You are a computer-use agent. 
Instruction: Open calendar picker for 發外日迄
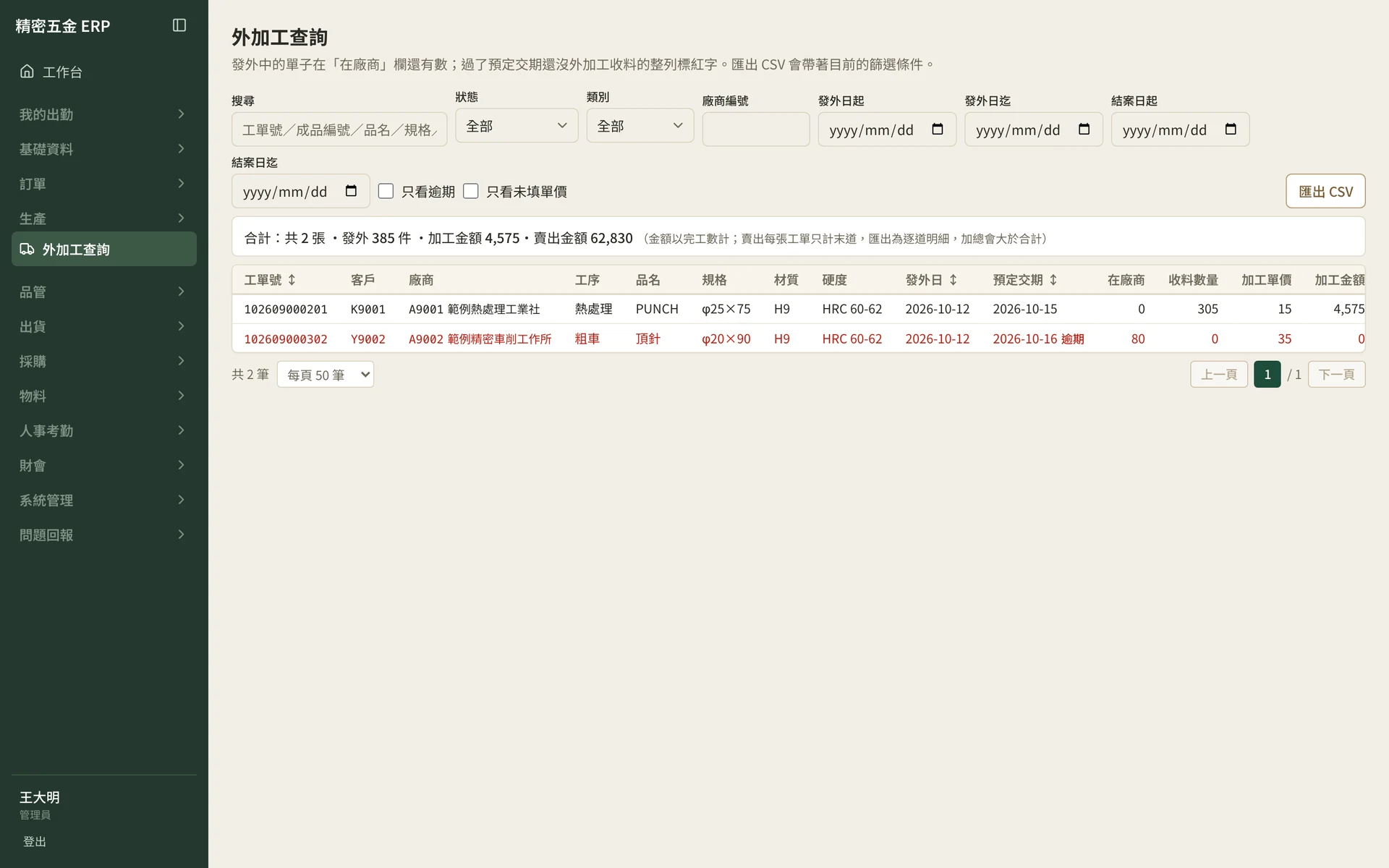coord(1084,129)
